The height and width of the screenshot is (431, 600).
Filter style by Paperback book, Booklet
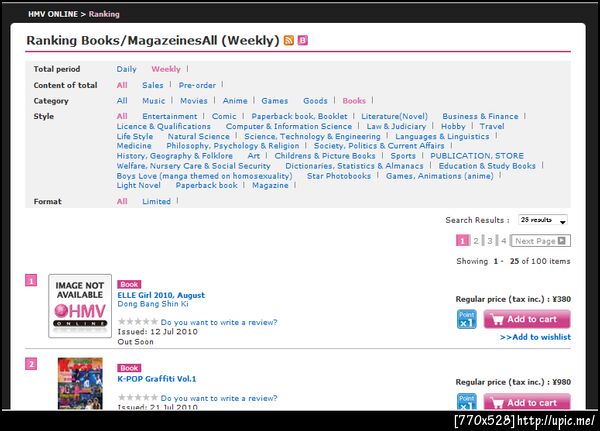click(300, 116)
